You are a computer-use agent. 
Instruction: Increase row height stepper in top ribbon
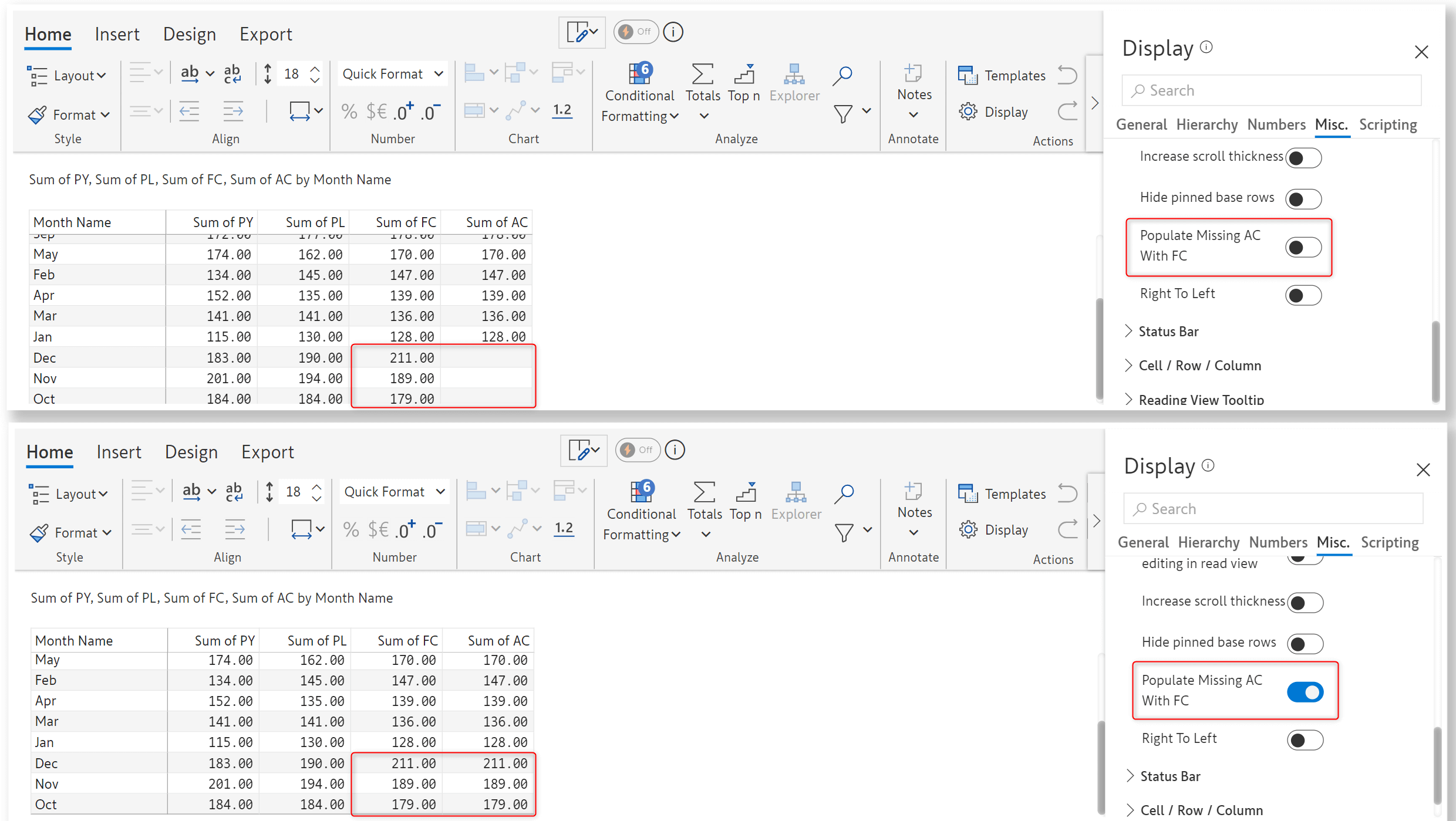pos(315,68)
